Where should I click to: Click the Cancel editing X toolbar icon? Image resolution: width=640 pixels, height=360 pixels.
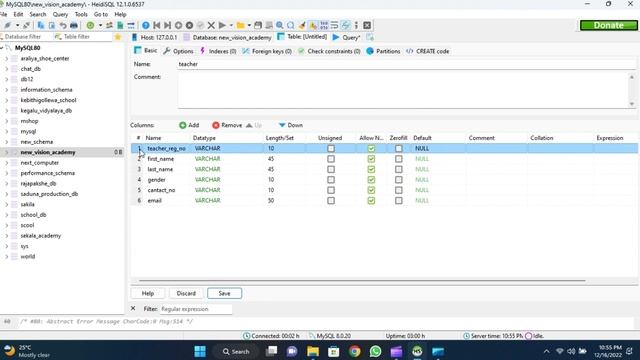(211, 25)
